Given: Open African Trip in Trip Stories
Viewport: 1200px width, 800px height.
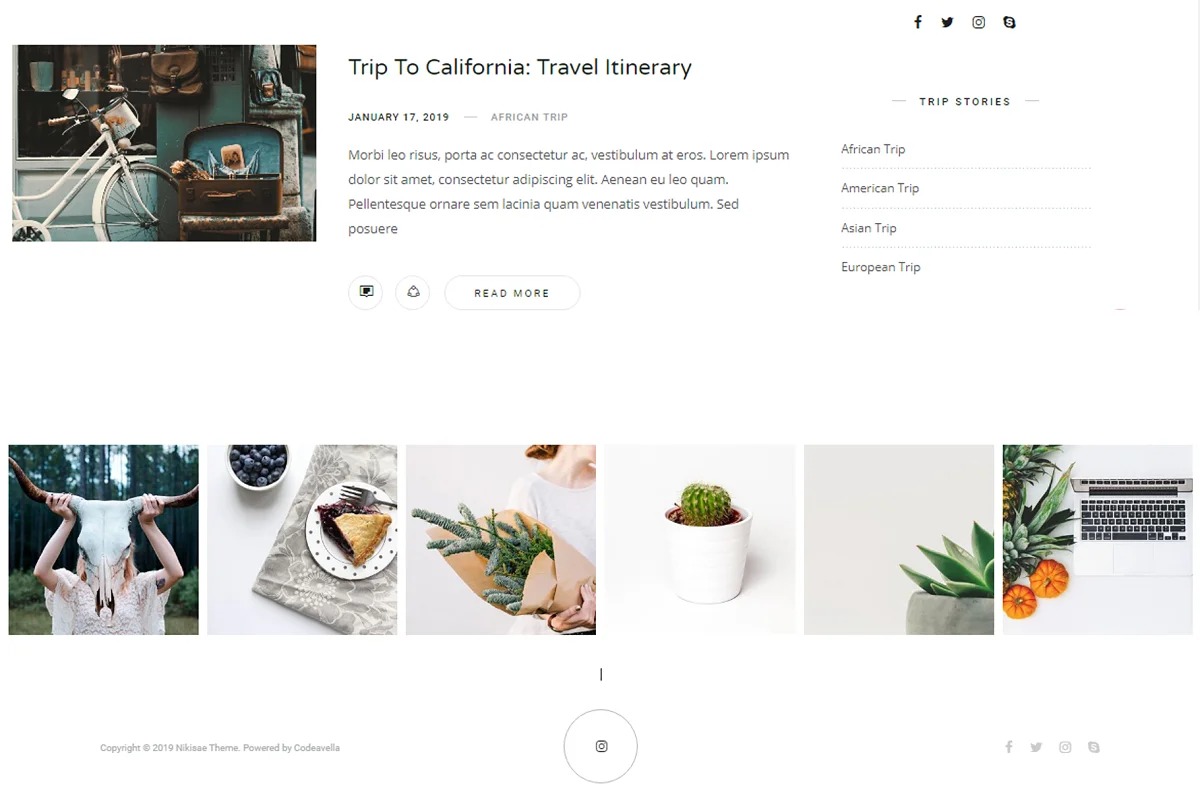Looking at the screenshot, I should coord(873,149).
